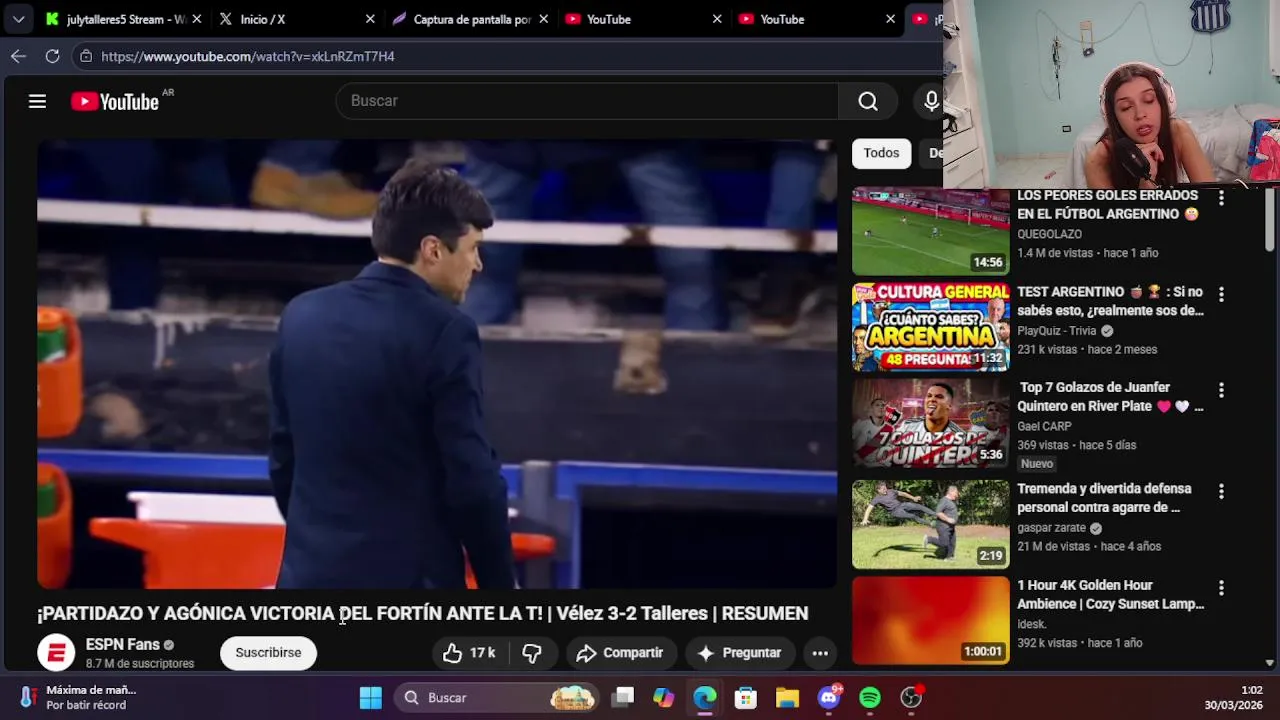Click the Gael CARP channel name

point(1044,426)
